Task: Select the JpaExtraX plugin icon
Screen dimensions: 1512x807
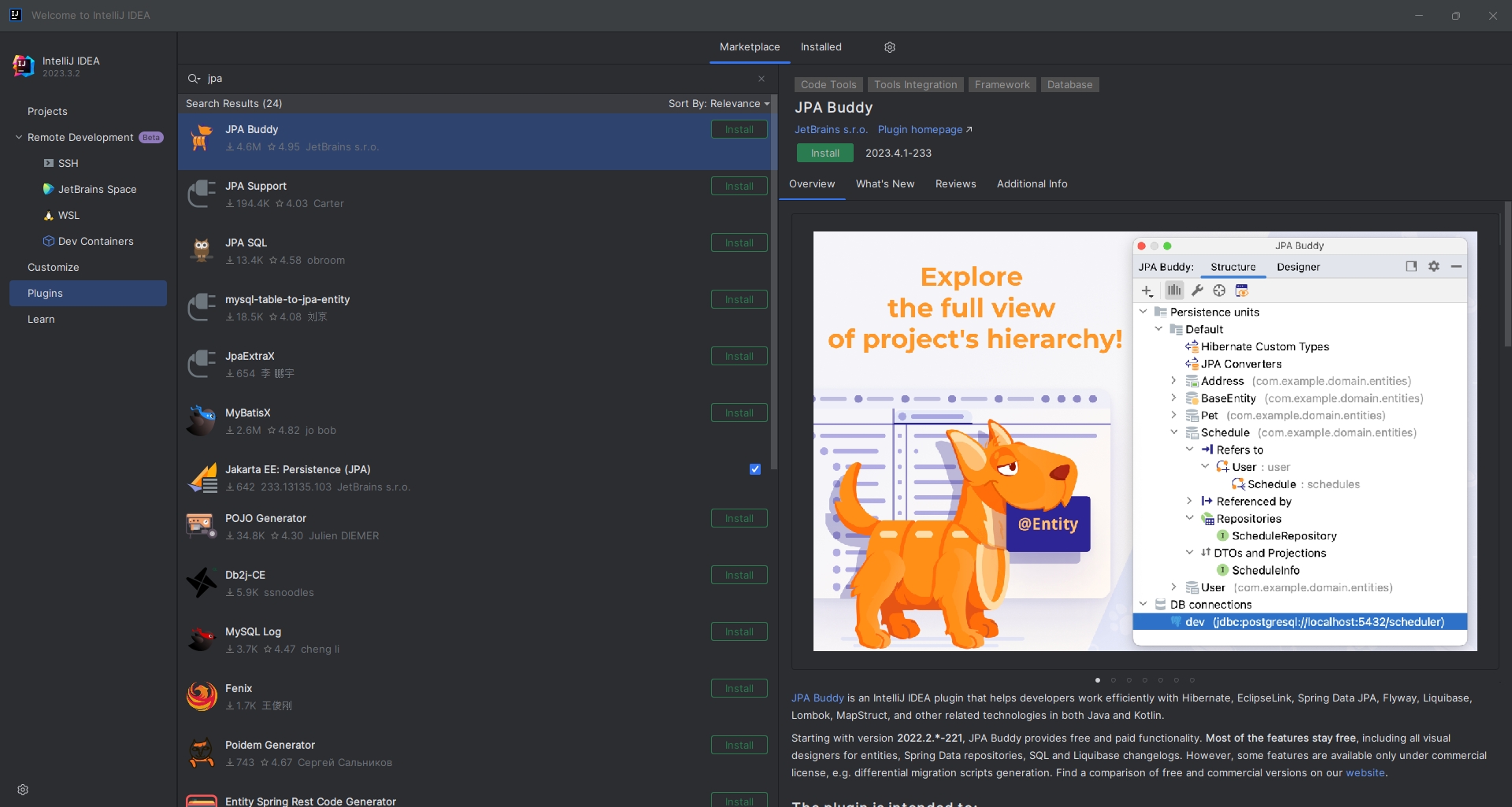Action: (x=202, y=365)
